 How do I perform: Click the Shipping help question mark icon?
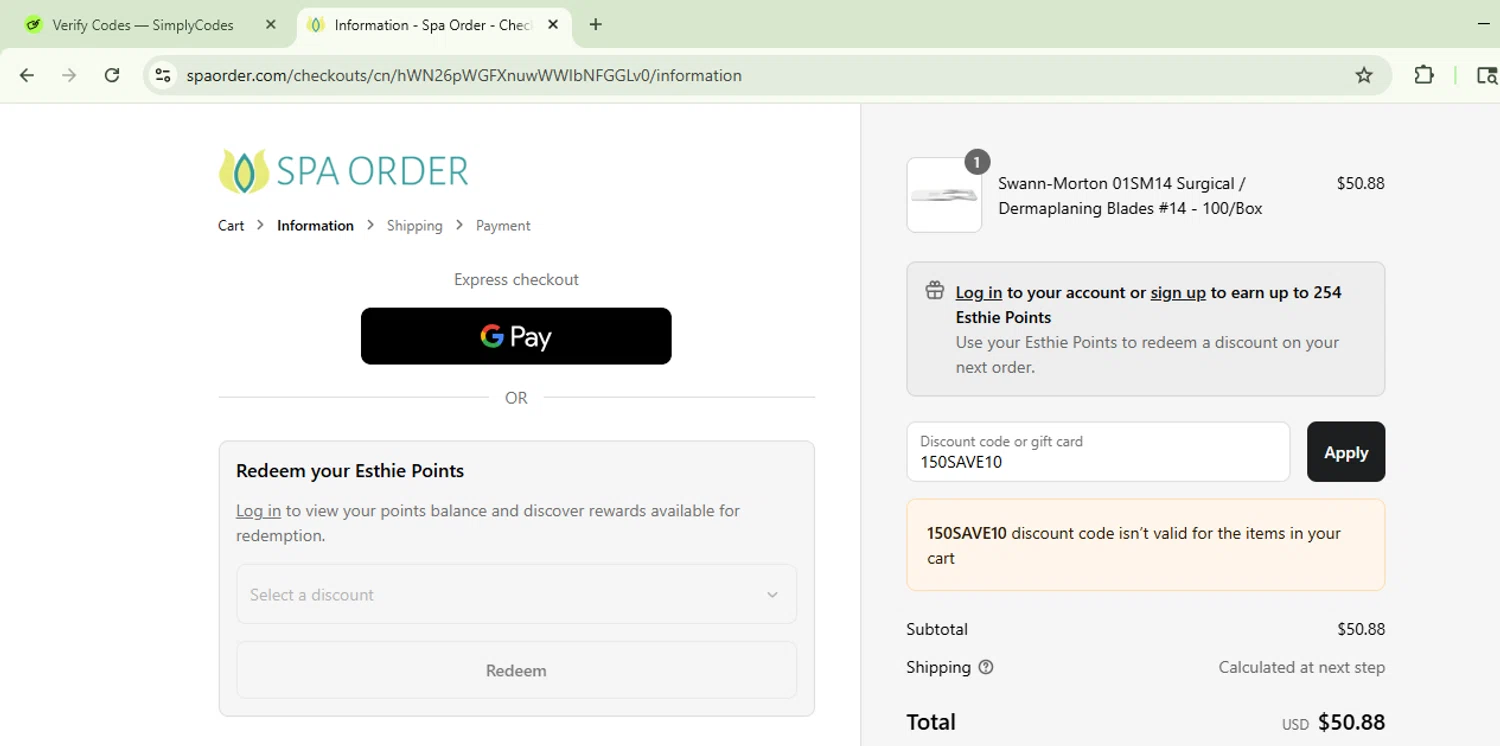[986, 667]
